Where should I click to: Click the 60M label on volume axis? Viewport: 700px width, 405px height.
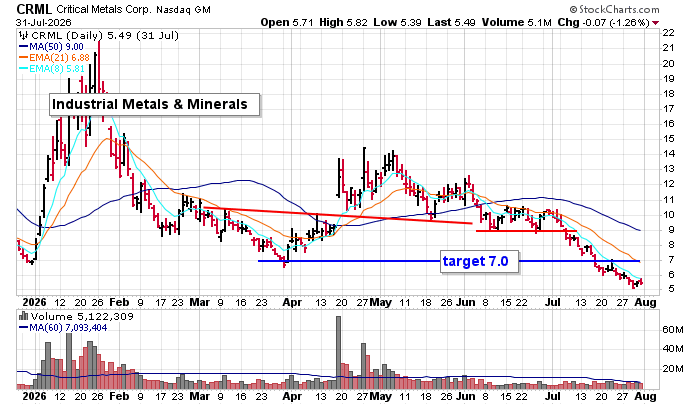pos(673,330)
